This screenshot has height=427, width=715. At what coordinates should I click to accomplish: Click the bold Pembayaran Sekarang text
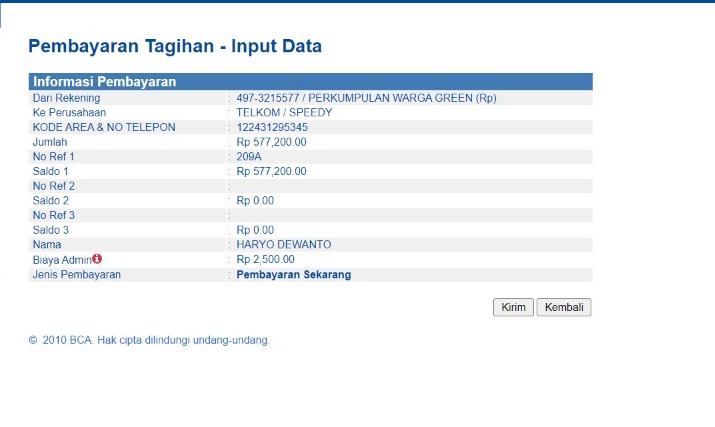[x=293, y=274]
